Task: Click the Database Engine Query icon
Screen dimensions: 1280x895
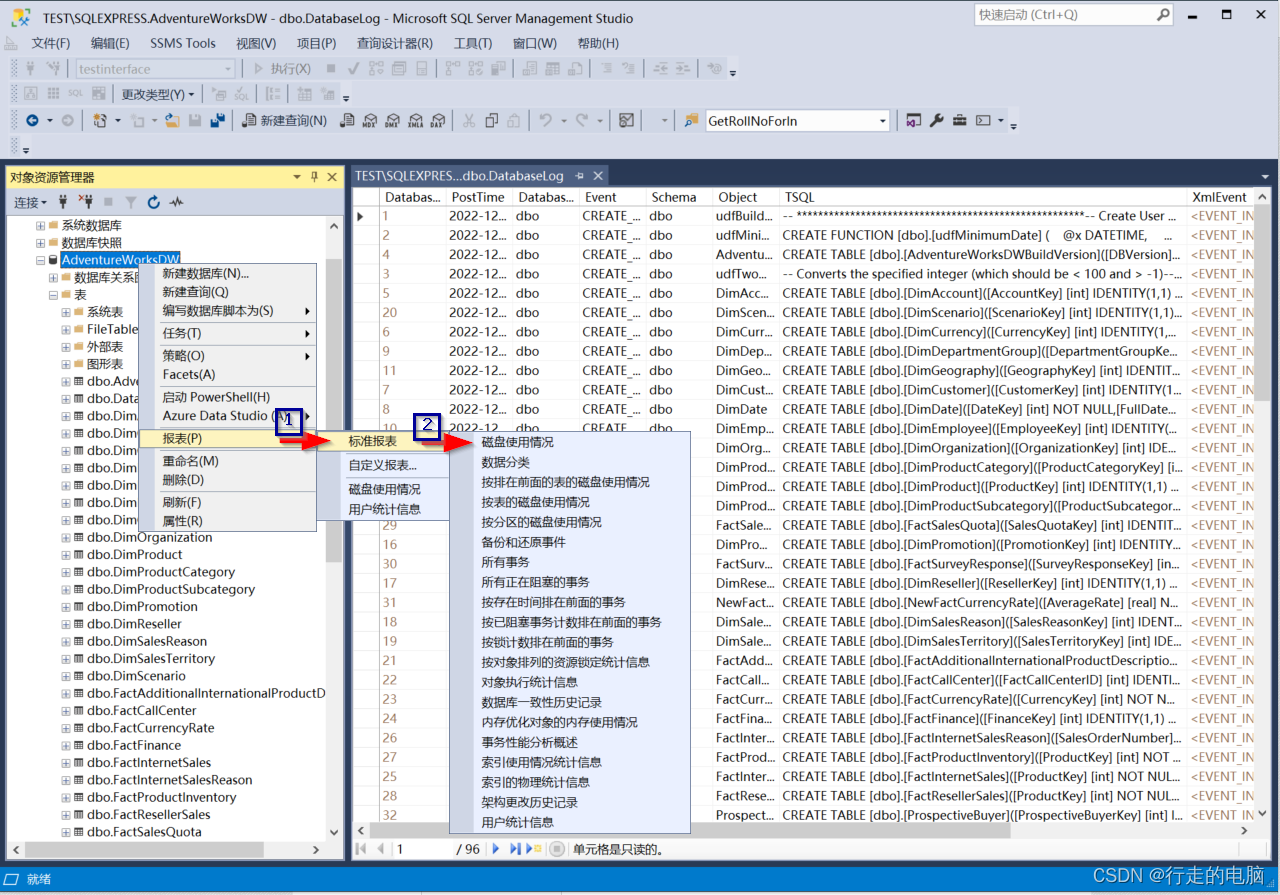Action: pyautogui.click(x=348, y=121)
